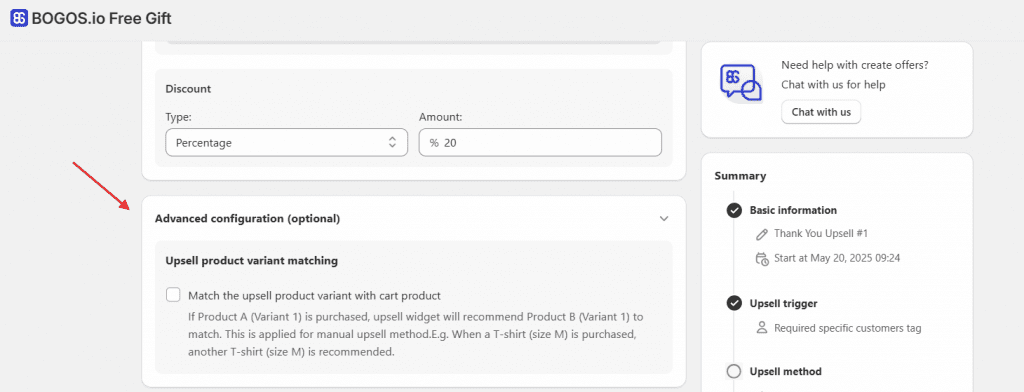The width and height of the screenshot is (1024, 392).
Task: Click the Thank You Upsell #1 name text
Action: tap(821, 234)
